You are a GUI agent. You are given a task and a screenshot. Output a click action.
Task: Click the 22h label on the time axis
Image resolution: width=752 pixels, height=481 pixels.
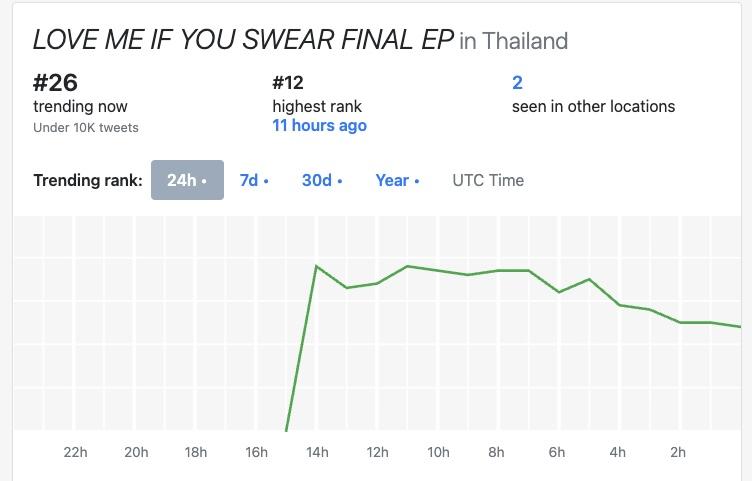click(x=75, y=452)
